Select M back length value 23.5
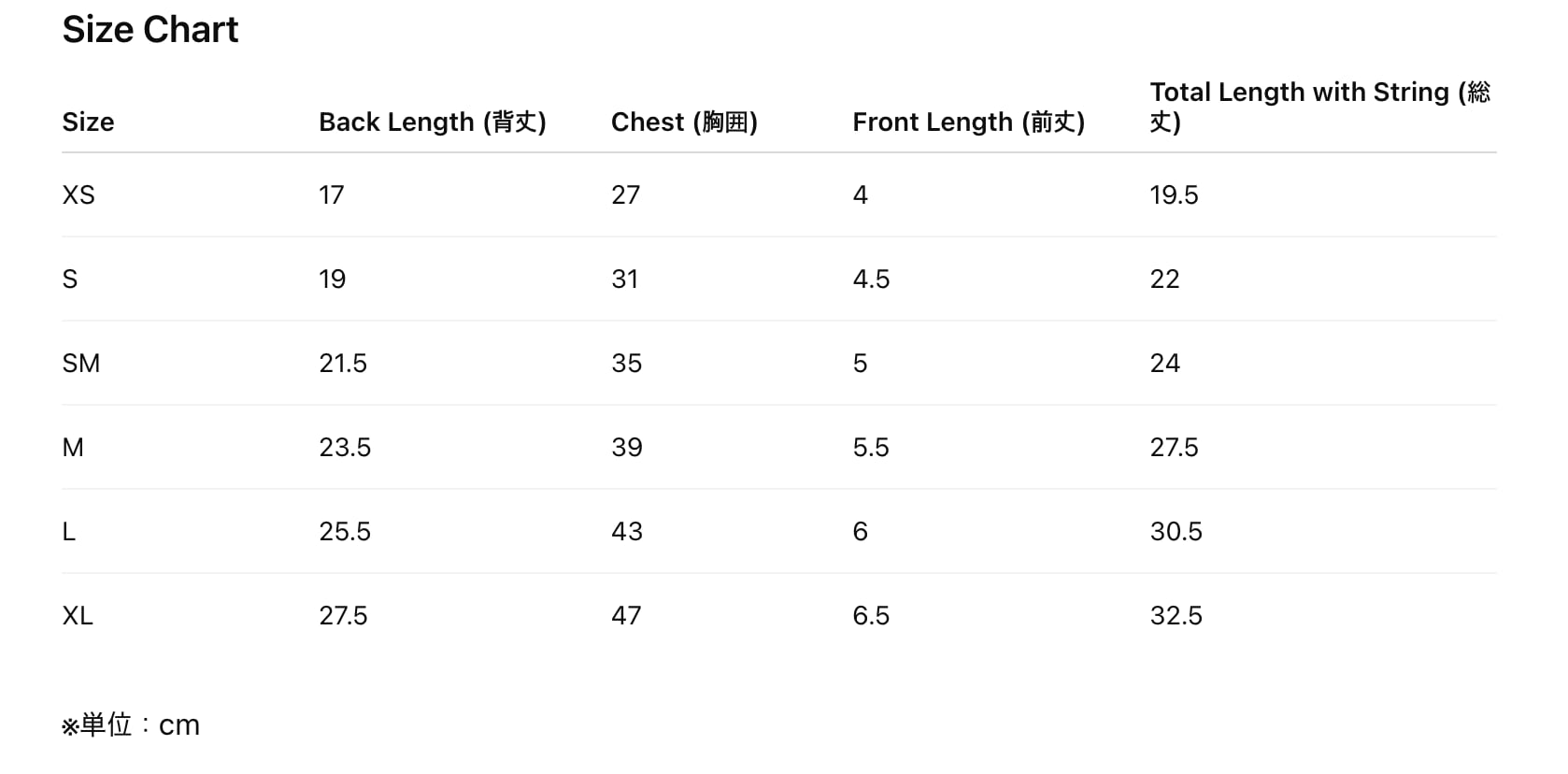This screenshot has width=1568, height=774. tap(345, 448)
